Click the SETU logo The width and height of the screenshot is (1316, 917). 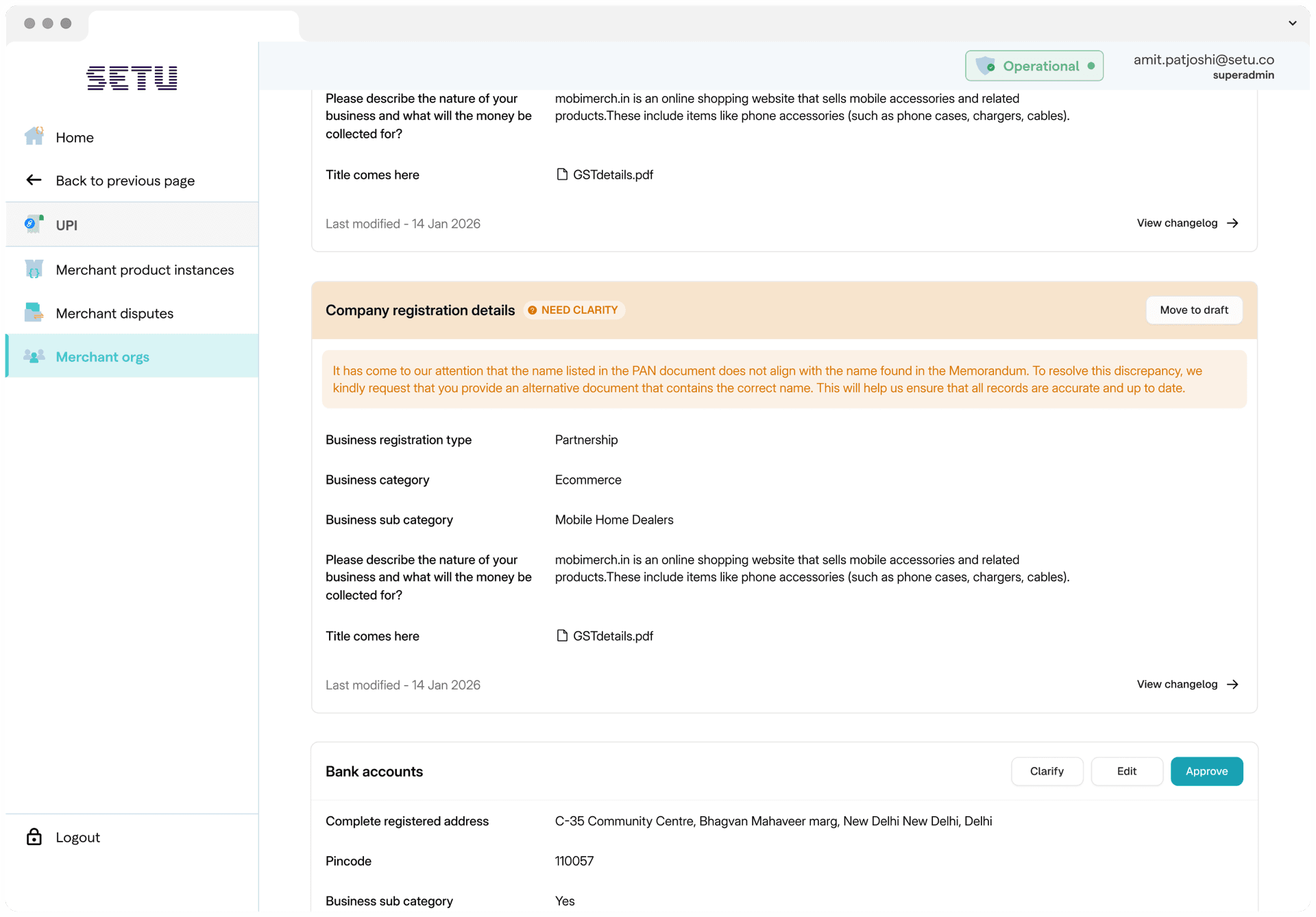point(132,78)
